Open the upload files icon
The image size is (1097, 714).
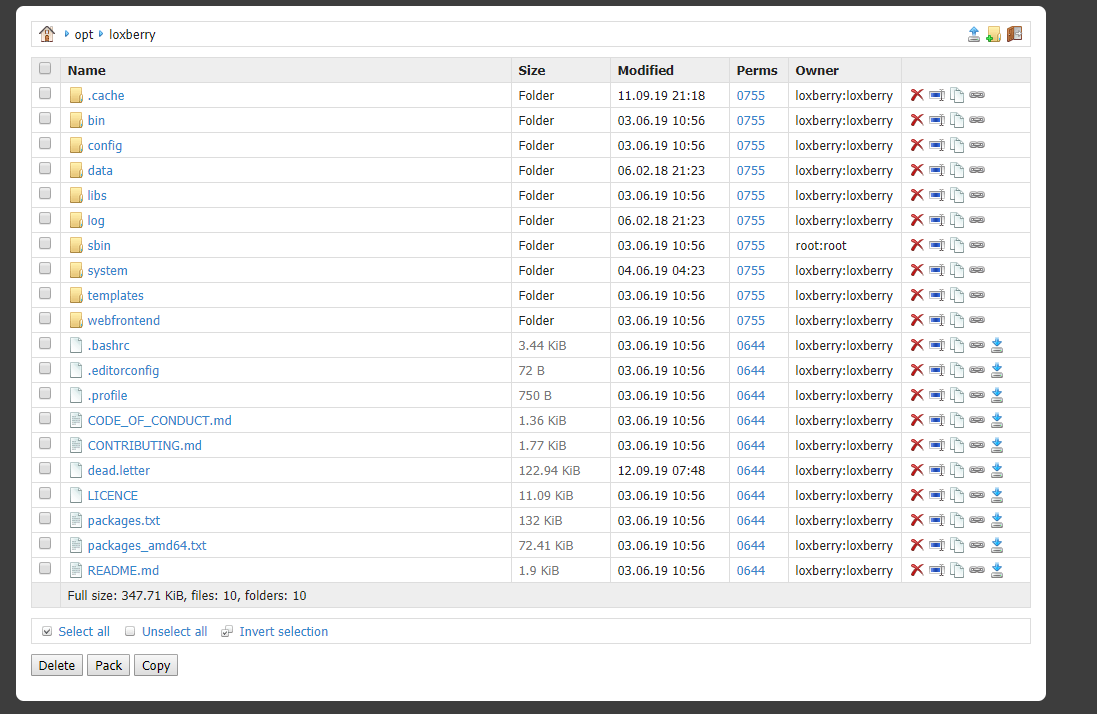pos(974,34)
